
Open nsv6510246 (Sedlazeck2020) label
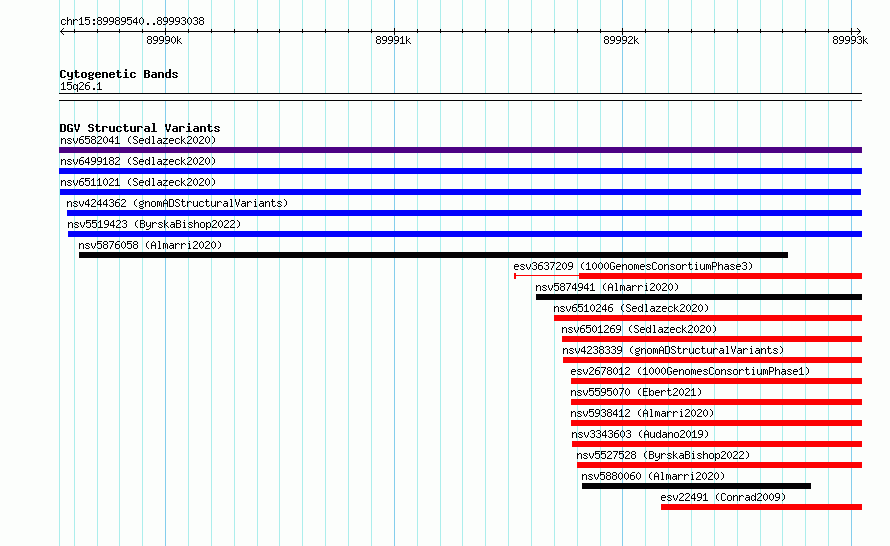click(x=631, y=308)
